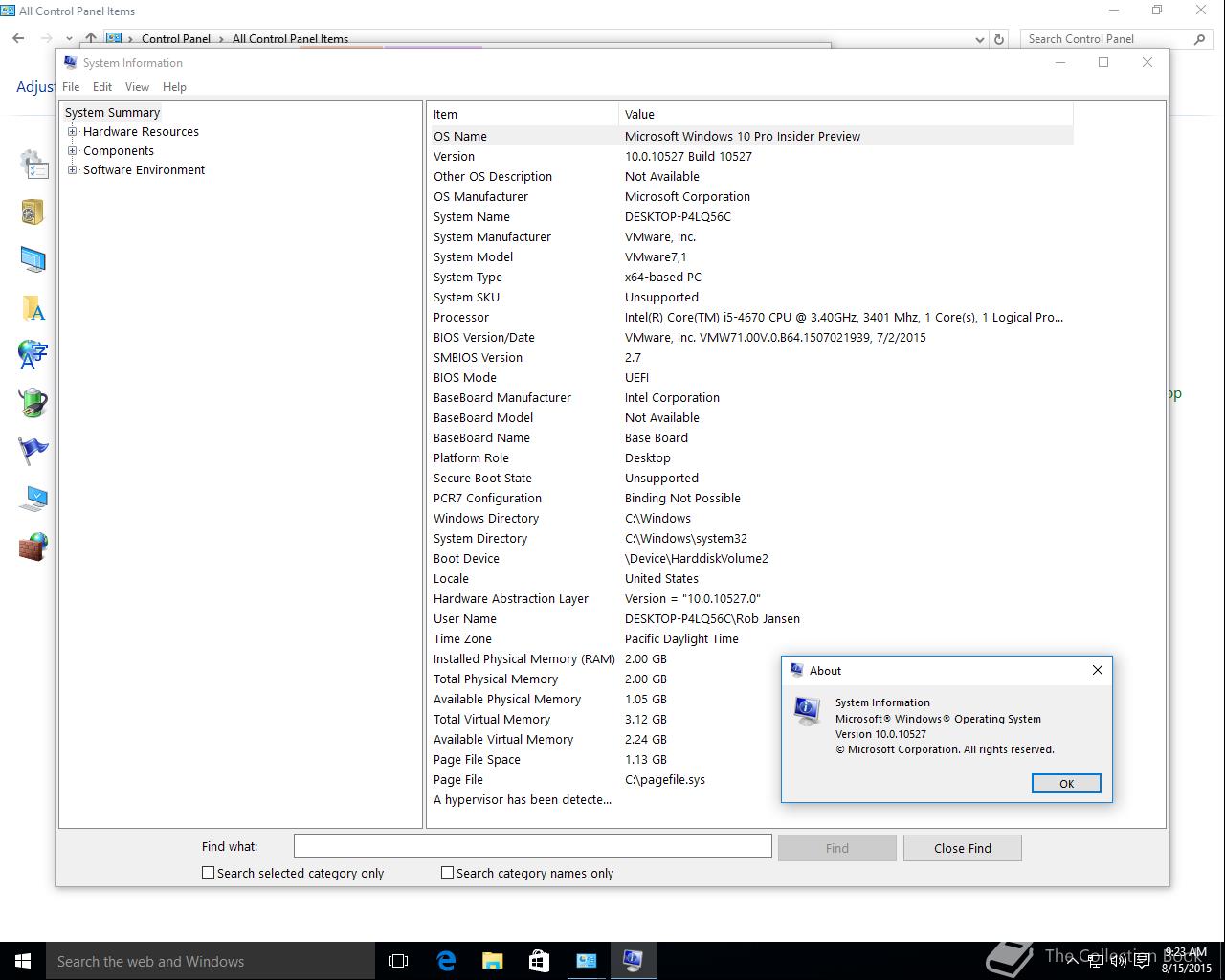Image resolution: width=1225 pixels, height=980 pixels.
Task: Select Components in the tree
Action: point(119,151)
